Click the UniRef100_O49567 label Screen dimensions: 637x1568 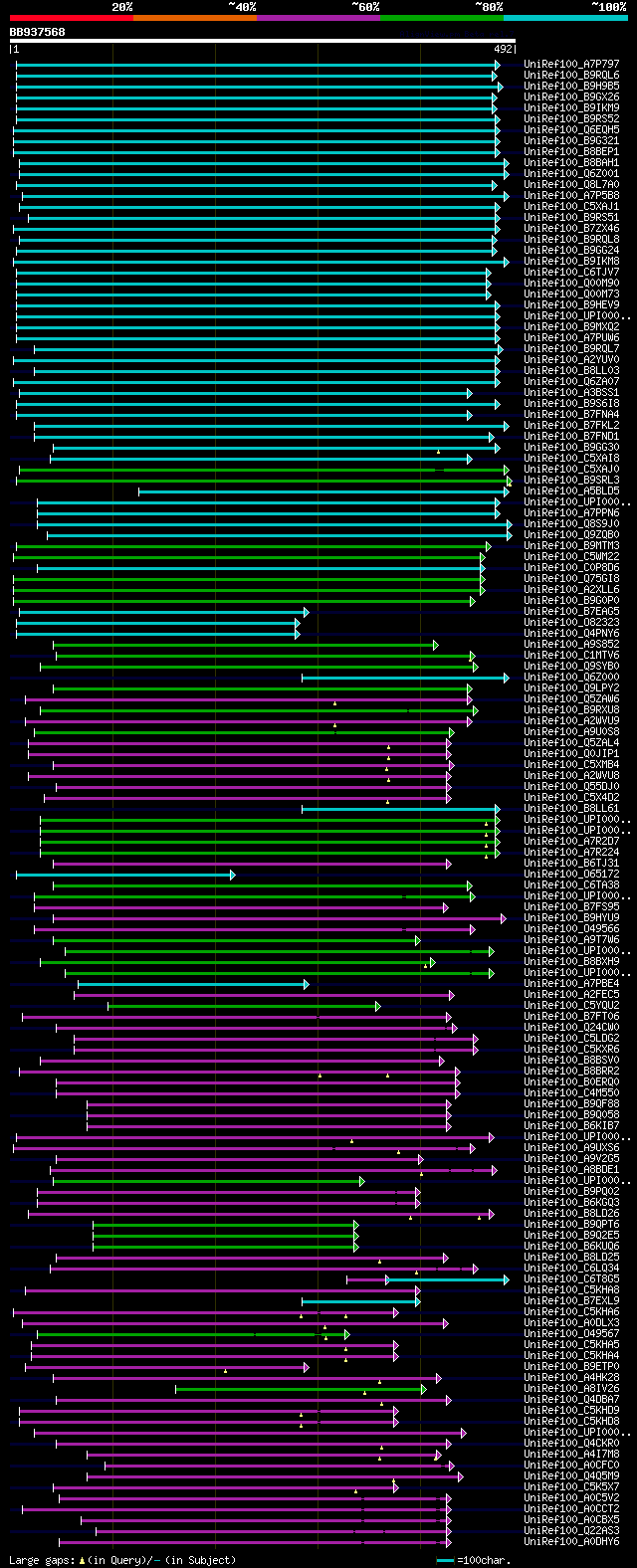click(x=571, y=1333)
